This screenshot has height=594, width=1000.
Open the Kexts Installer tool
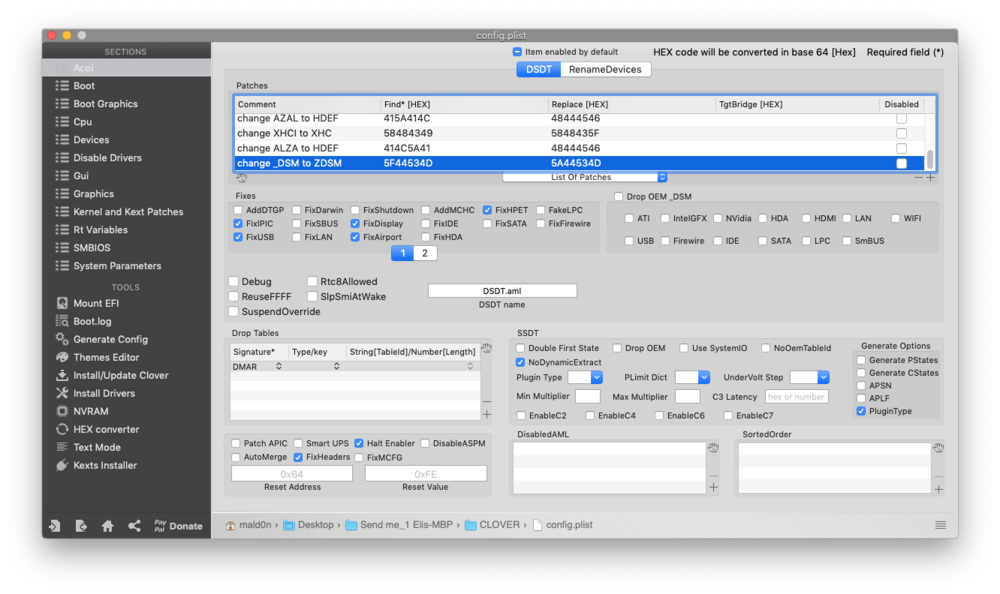105,465
